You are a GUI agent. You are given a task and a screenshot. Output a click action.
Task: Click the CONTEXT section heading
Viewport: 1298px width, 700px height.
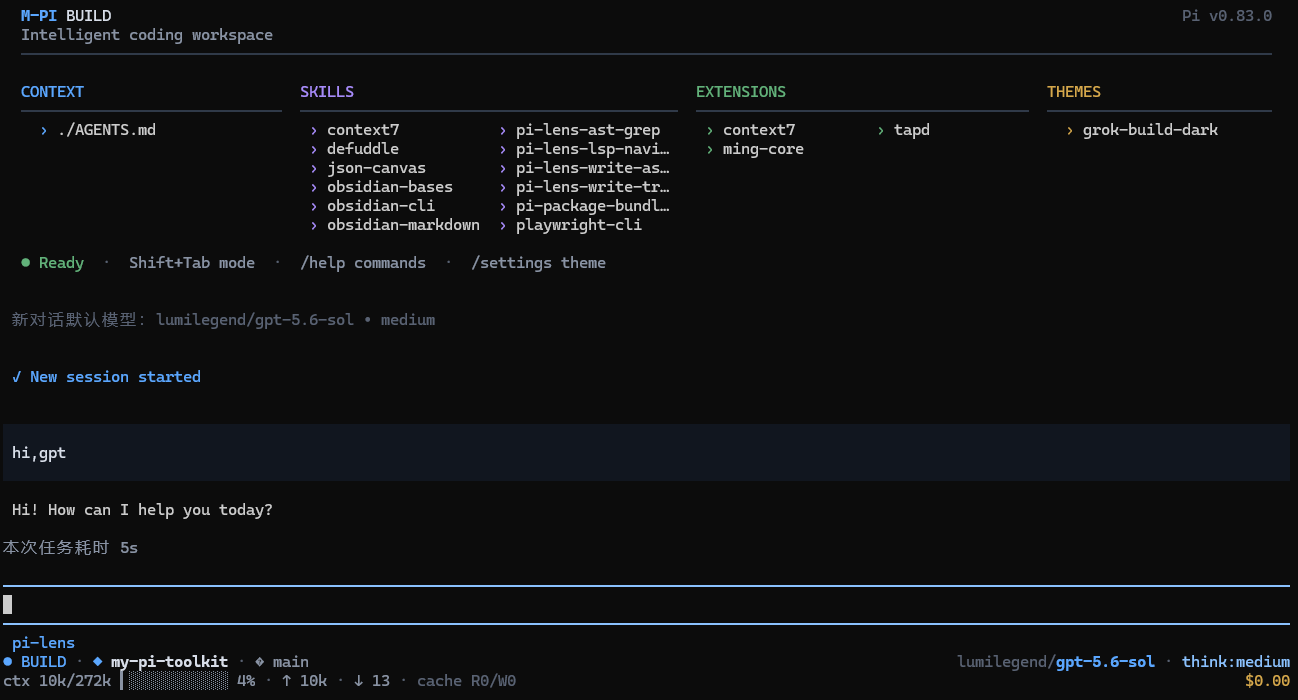pos(52,92)
